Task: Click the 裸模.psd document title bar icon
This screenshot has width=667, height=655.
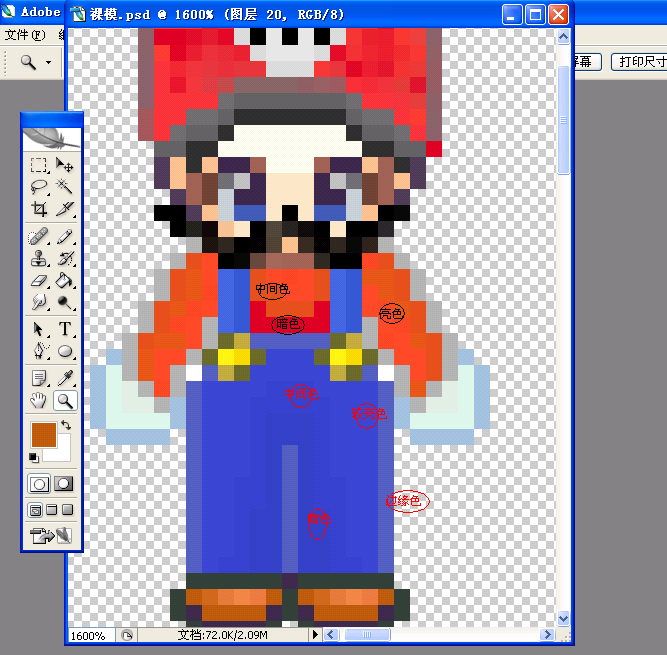Action: (x=78, y=14)
